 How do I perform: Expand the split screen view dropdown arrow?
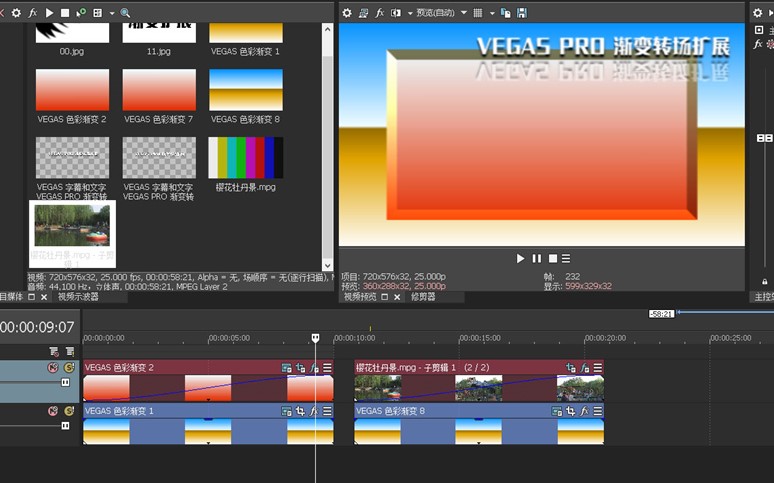pos(410,13)
